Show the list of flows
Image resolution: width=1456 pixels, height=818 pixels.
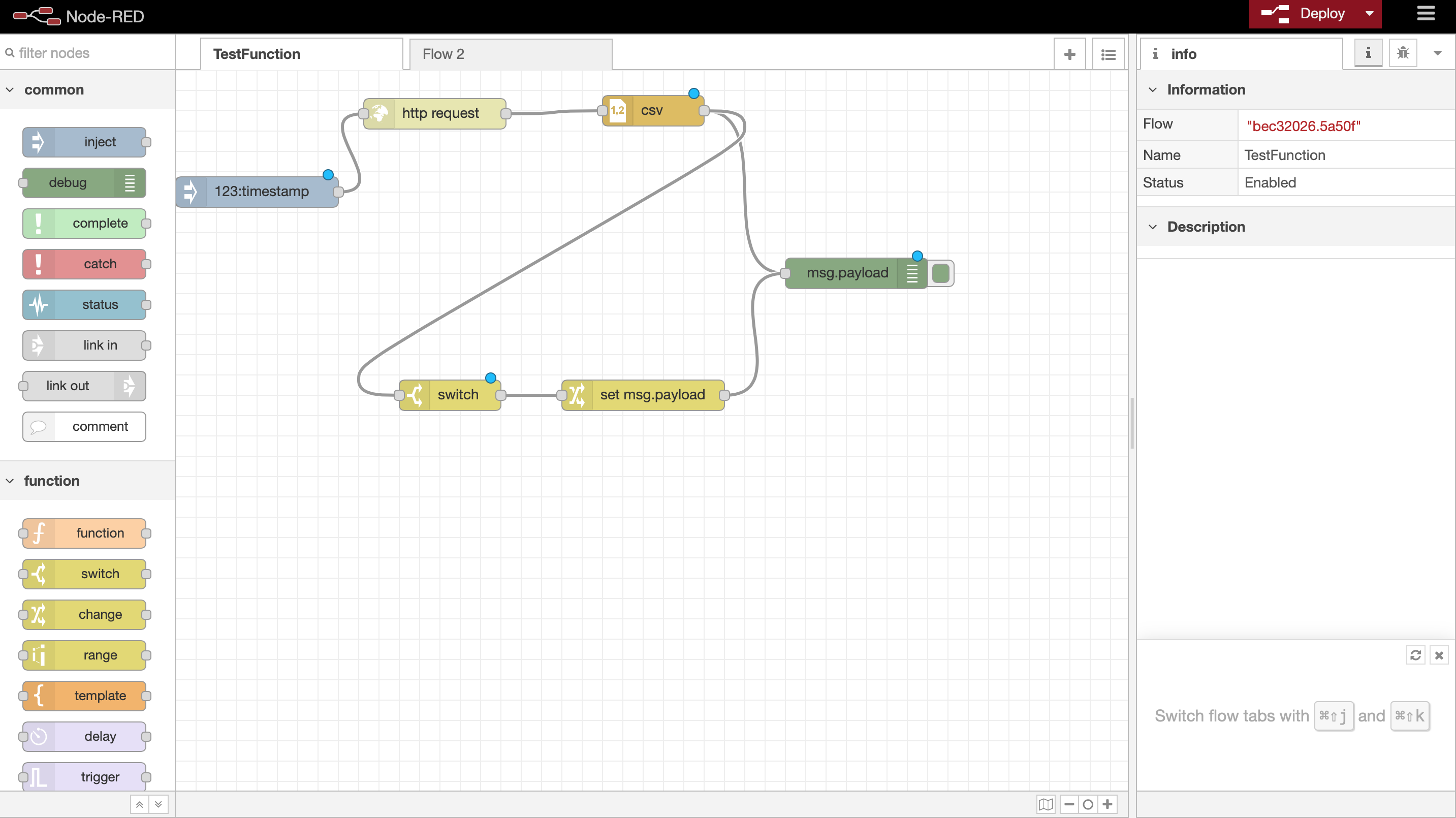click(x=1109, y=54)
